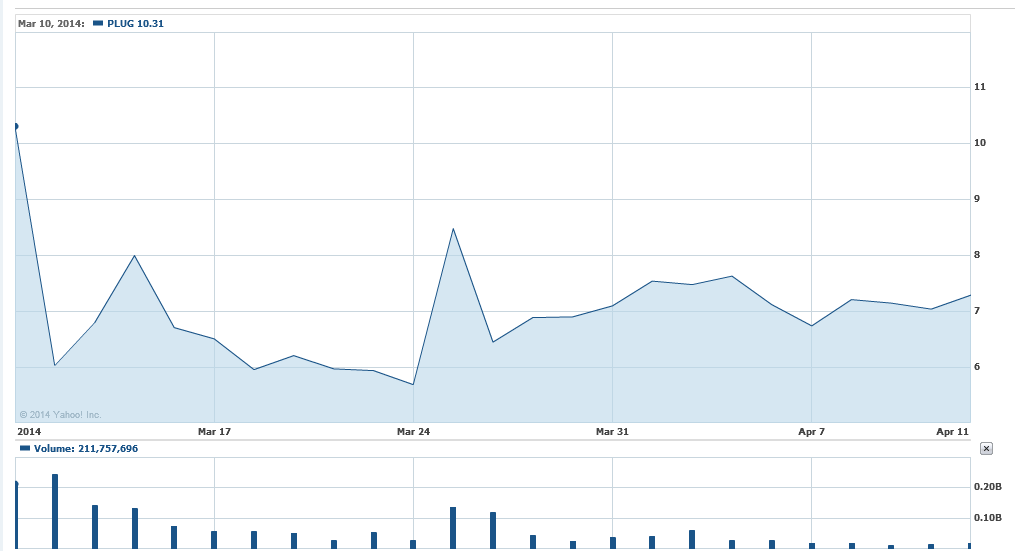
Task: Click the Apr 7 x-axis label
Action: 812,432
